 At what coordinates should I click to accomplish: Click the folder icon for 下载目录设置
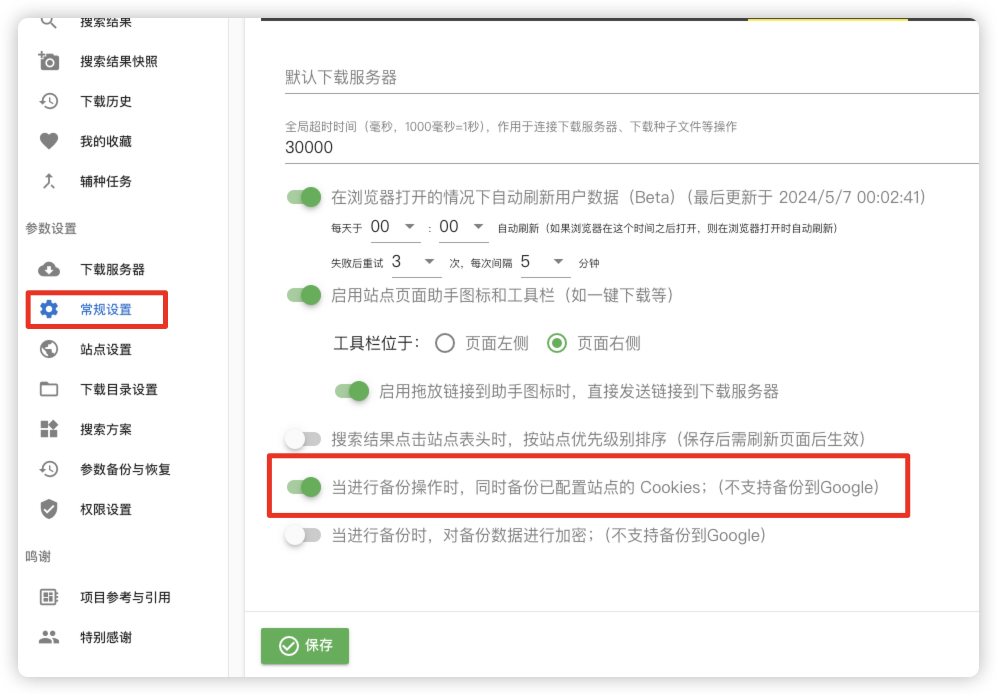[48, 389]
